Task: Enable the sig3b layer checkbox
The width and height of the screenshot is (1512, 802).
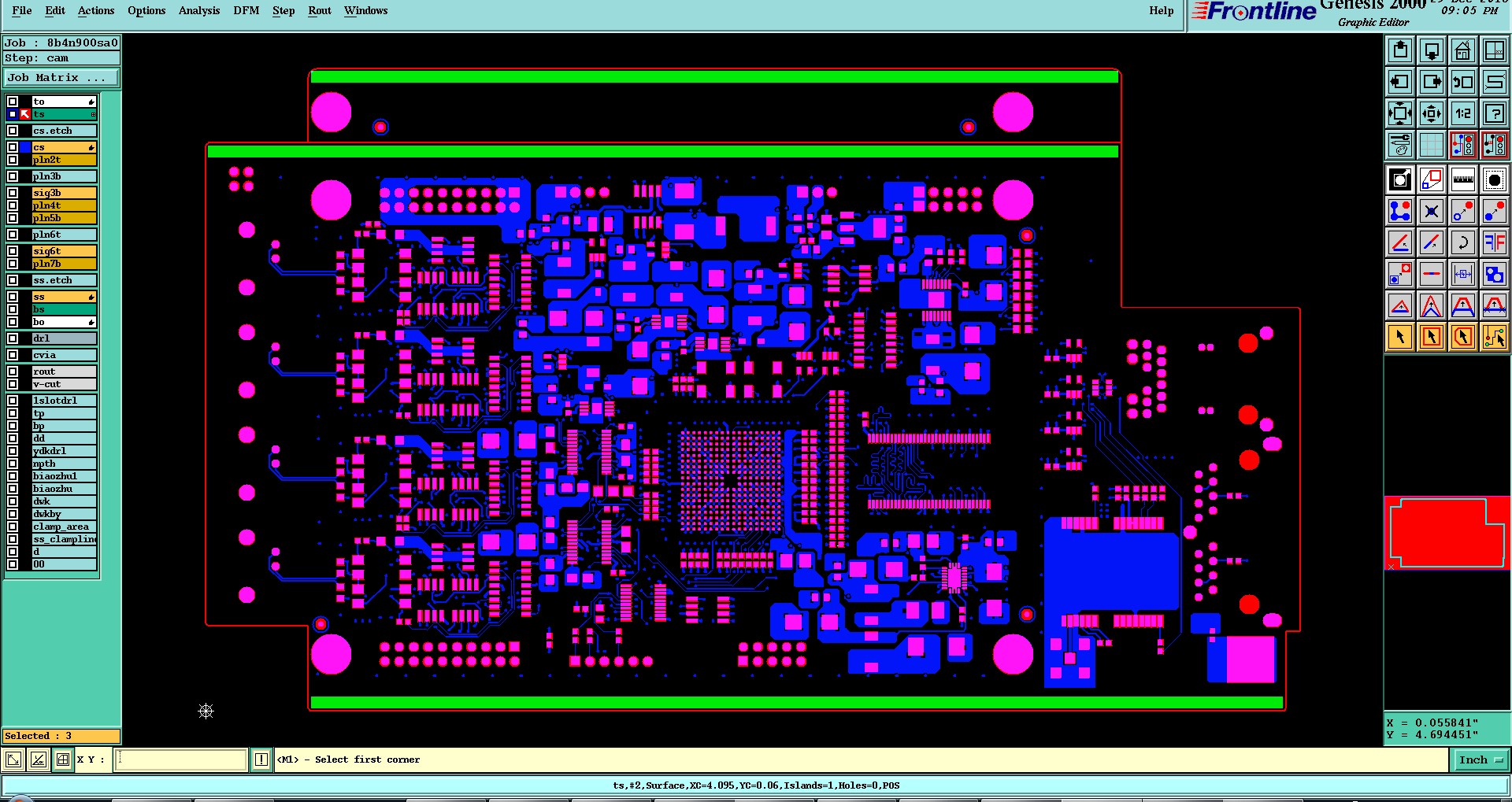Action: (13, 193)
